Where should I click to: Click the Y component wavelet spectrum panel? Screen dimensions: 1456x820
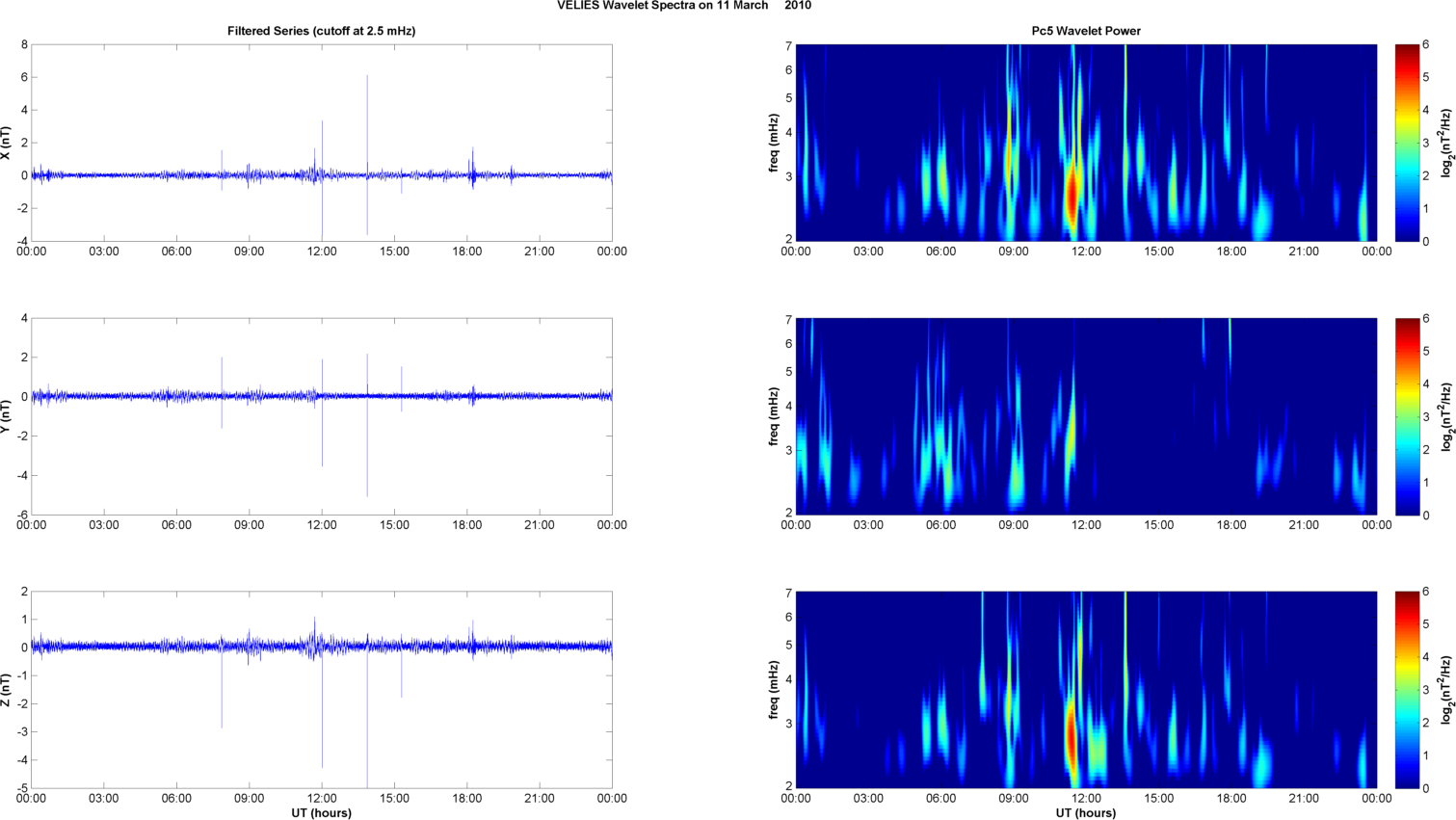click(1086, 416)
